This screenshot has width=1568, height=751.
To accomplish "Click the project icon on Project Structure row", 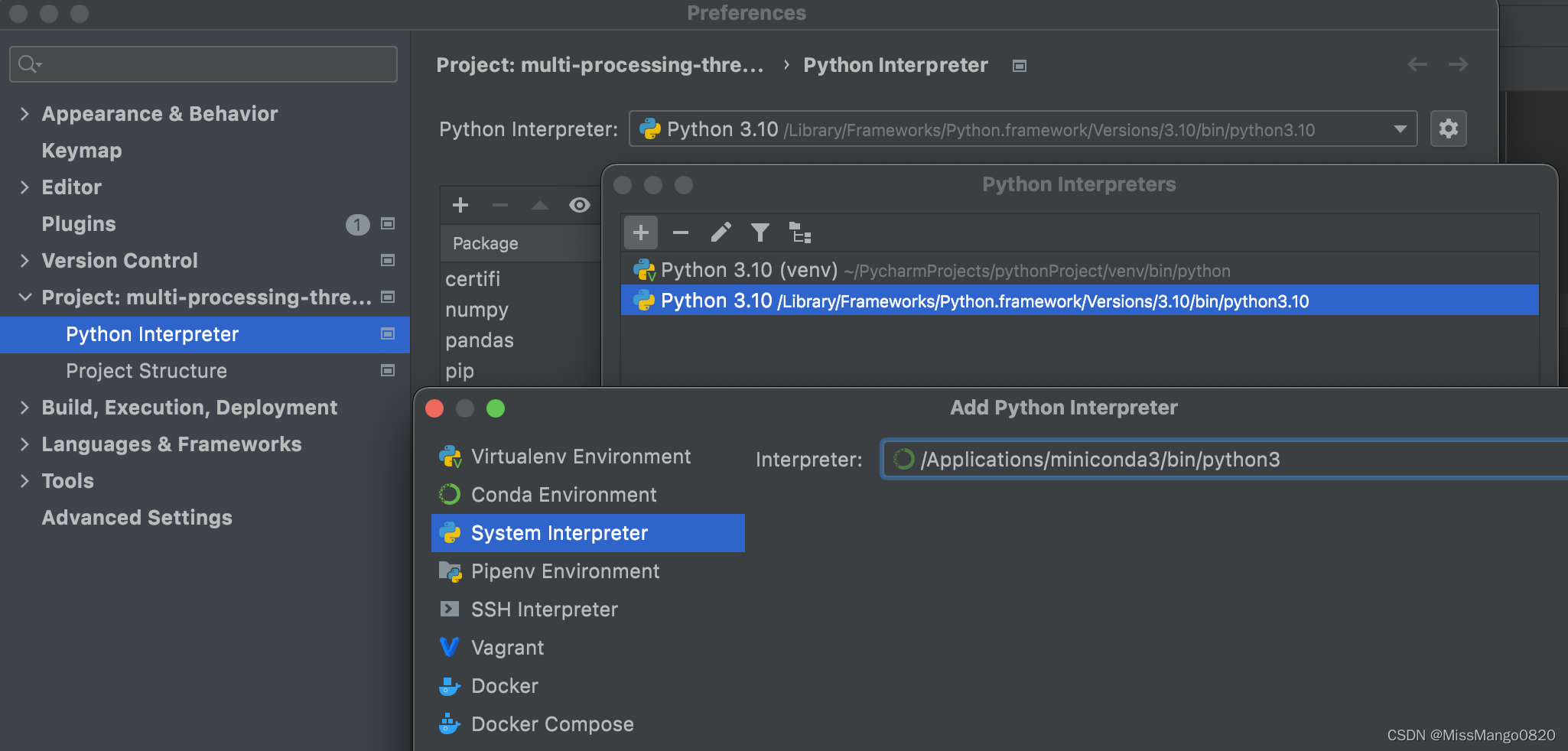I will coord(388,371).
